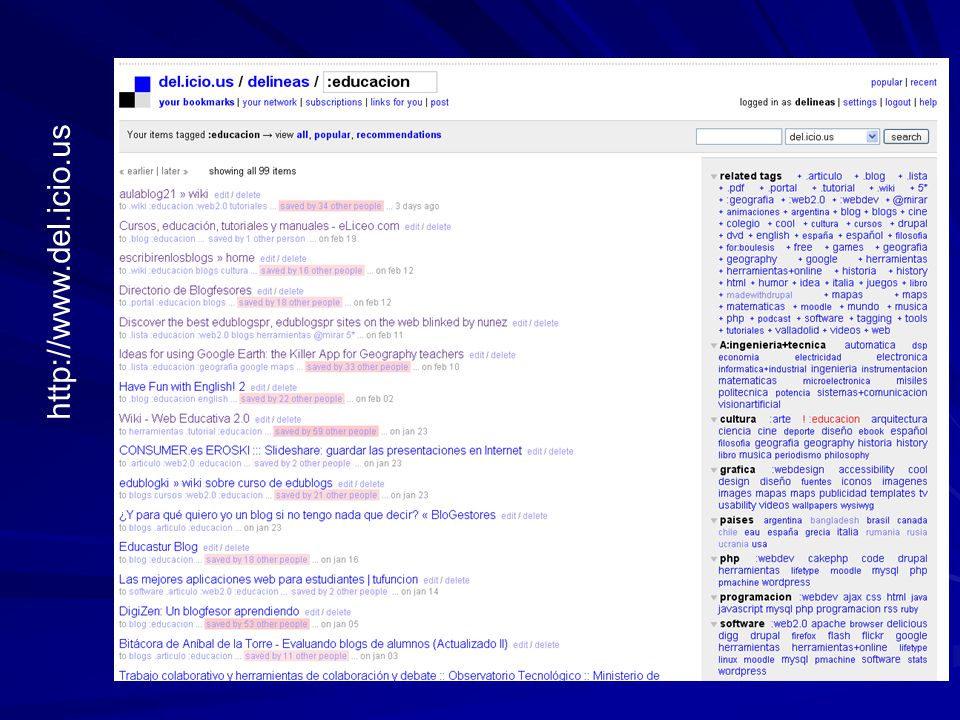The image size is (960, 720).
Task: Collapse the related tags section triangle
Action: (x=714, y=176)
